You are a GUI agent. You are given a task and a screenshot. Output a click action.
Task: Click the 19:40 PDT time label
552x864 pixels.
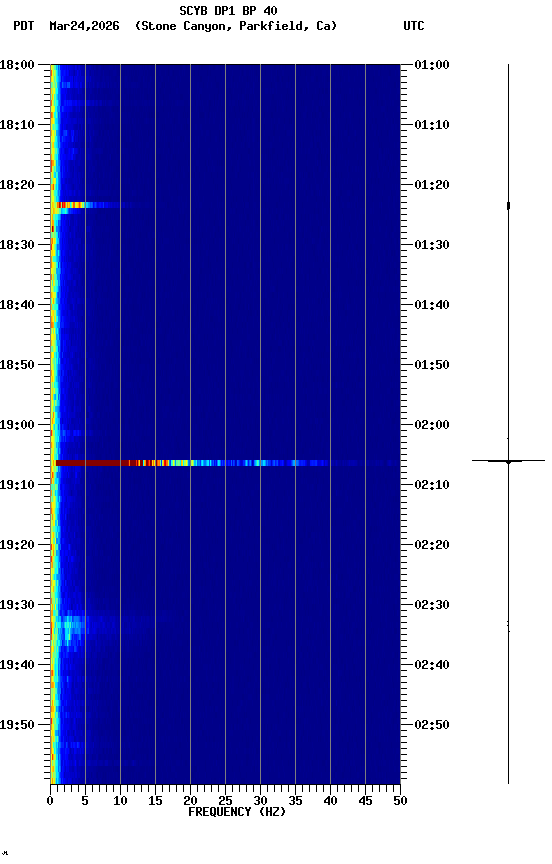[x=17, y=665]
